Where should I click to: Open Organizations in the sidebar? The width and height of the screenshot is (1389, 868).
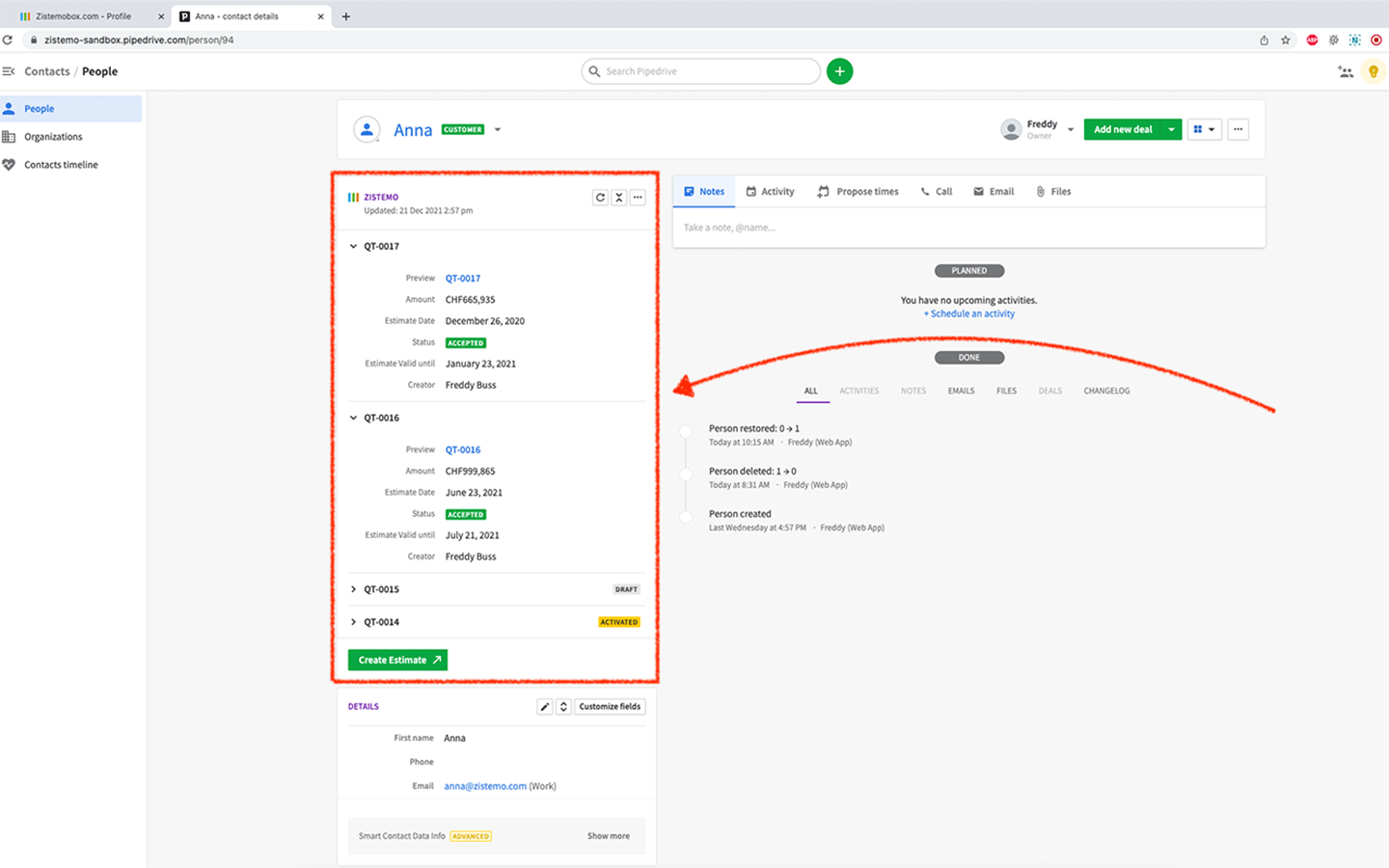[53, 137]
